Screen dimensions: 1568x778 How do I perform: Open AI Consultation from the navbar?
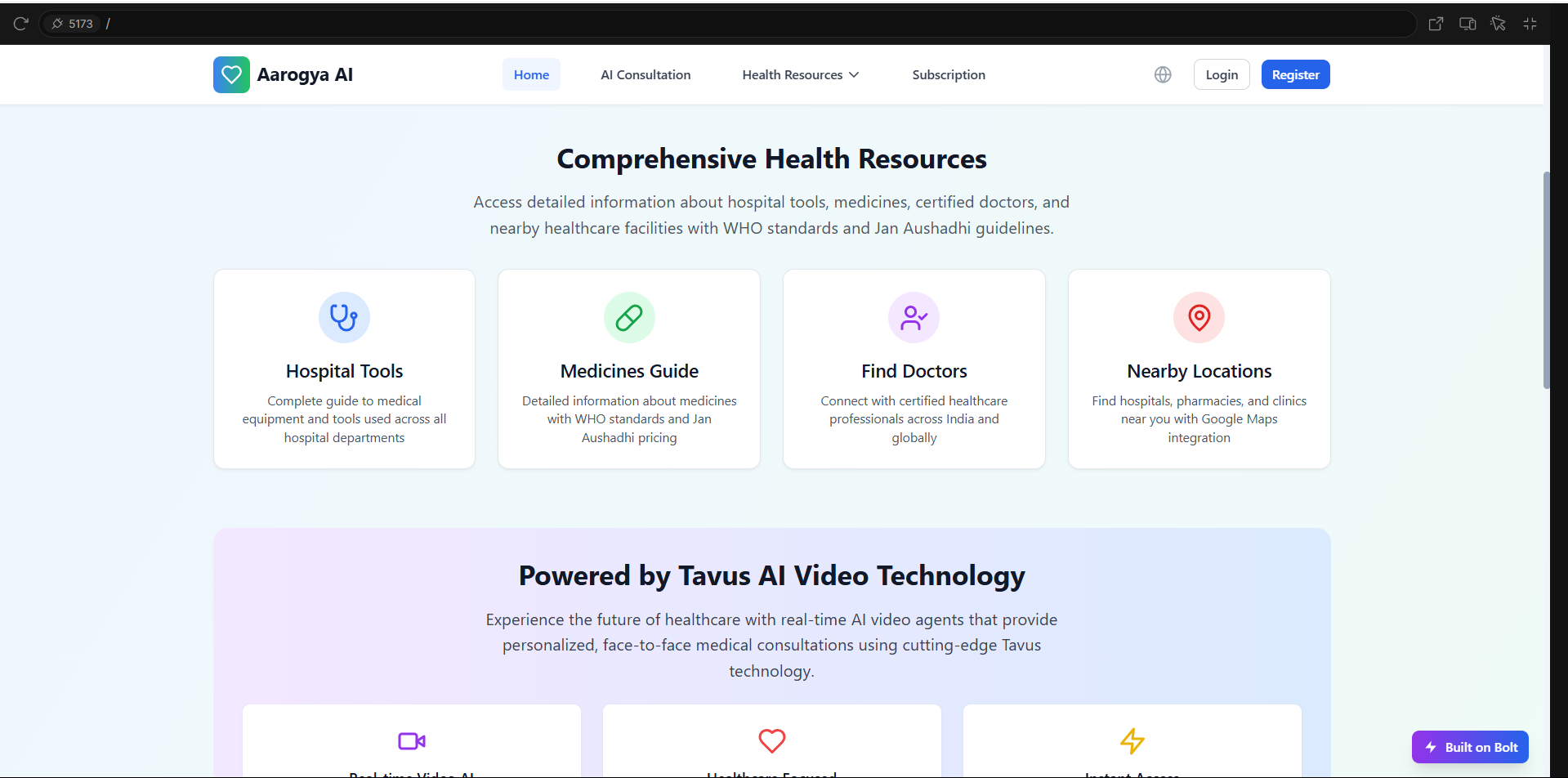point(646,74)
